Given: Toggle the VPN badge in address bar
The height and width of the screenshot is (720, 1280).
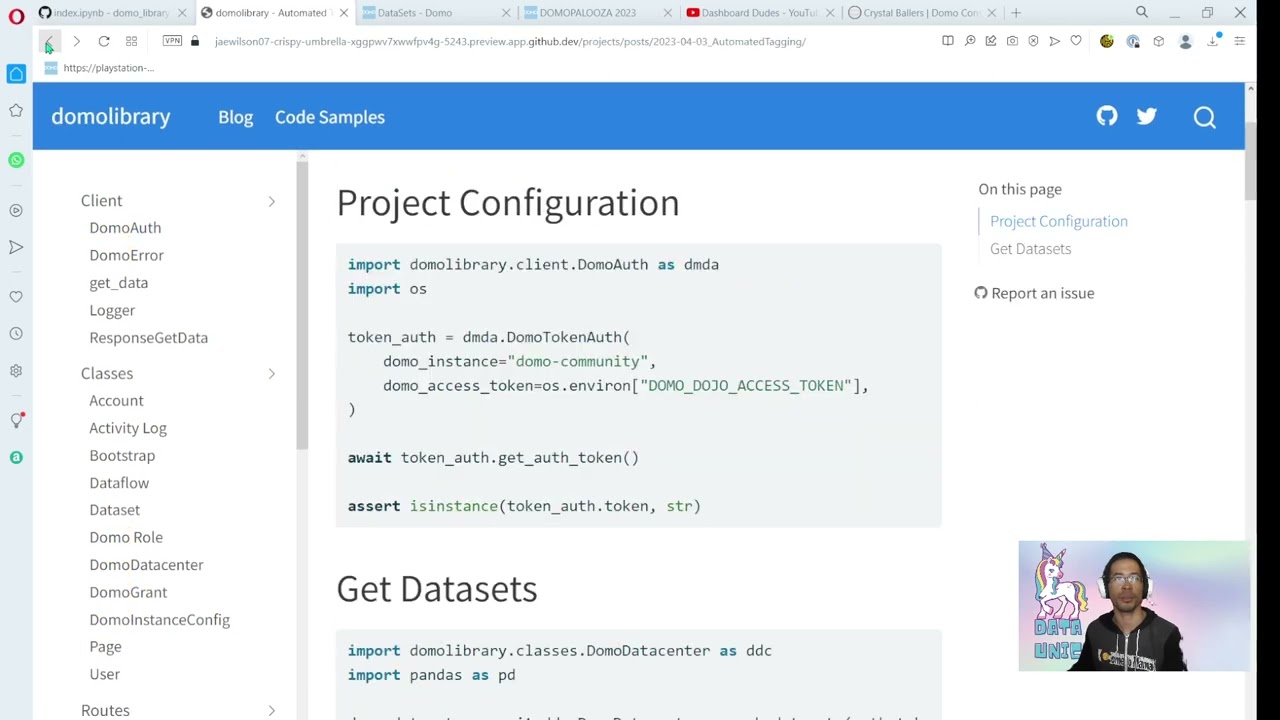Looking at the screenshot, I should 172,41.
